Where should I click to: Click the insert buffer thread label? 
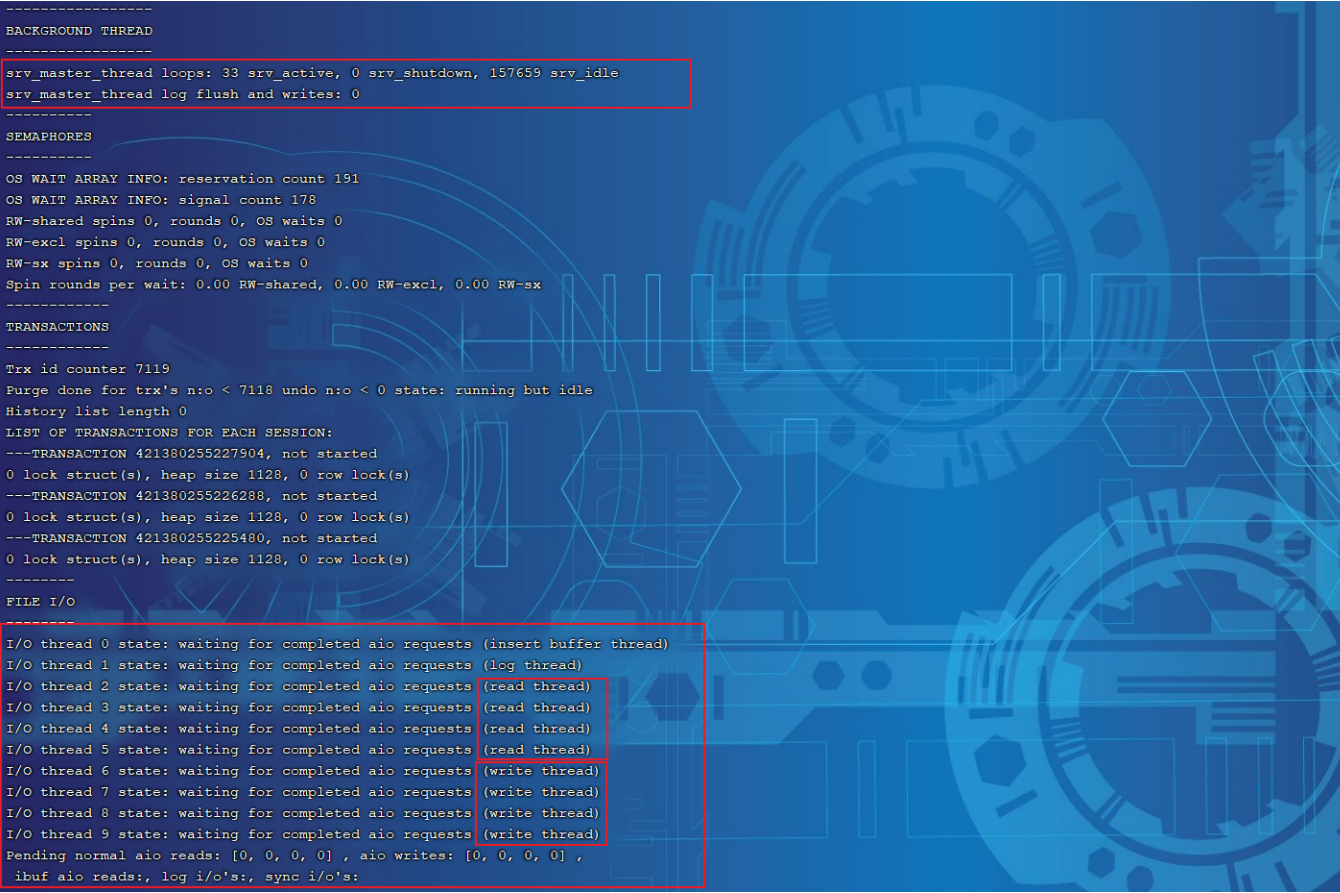[x=575, y=644]
